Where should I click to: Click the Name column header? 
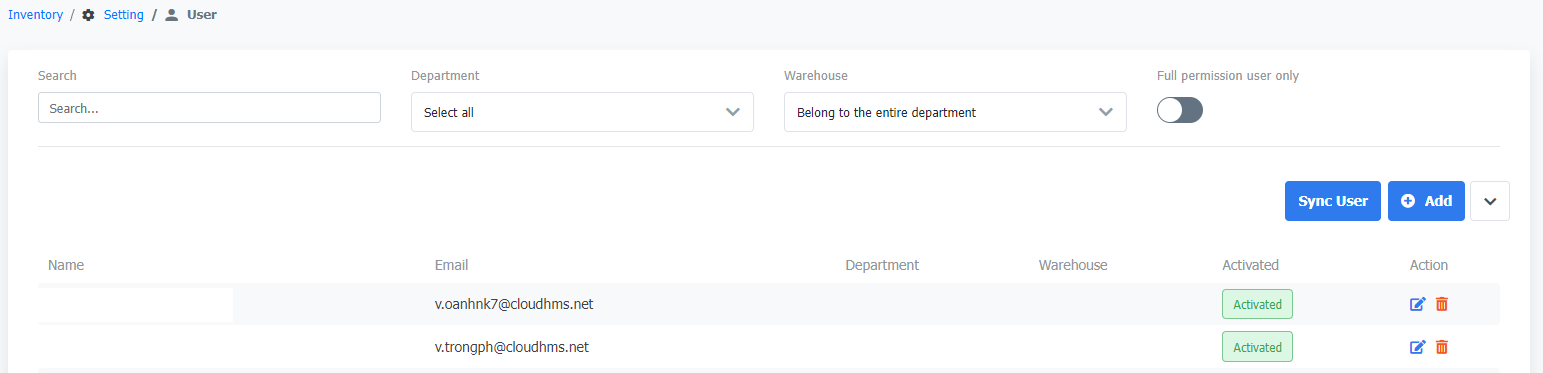(x=66, y=265)
